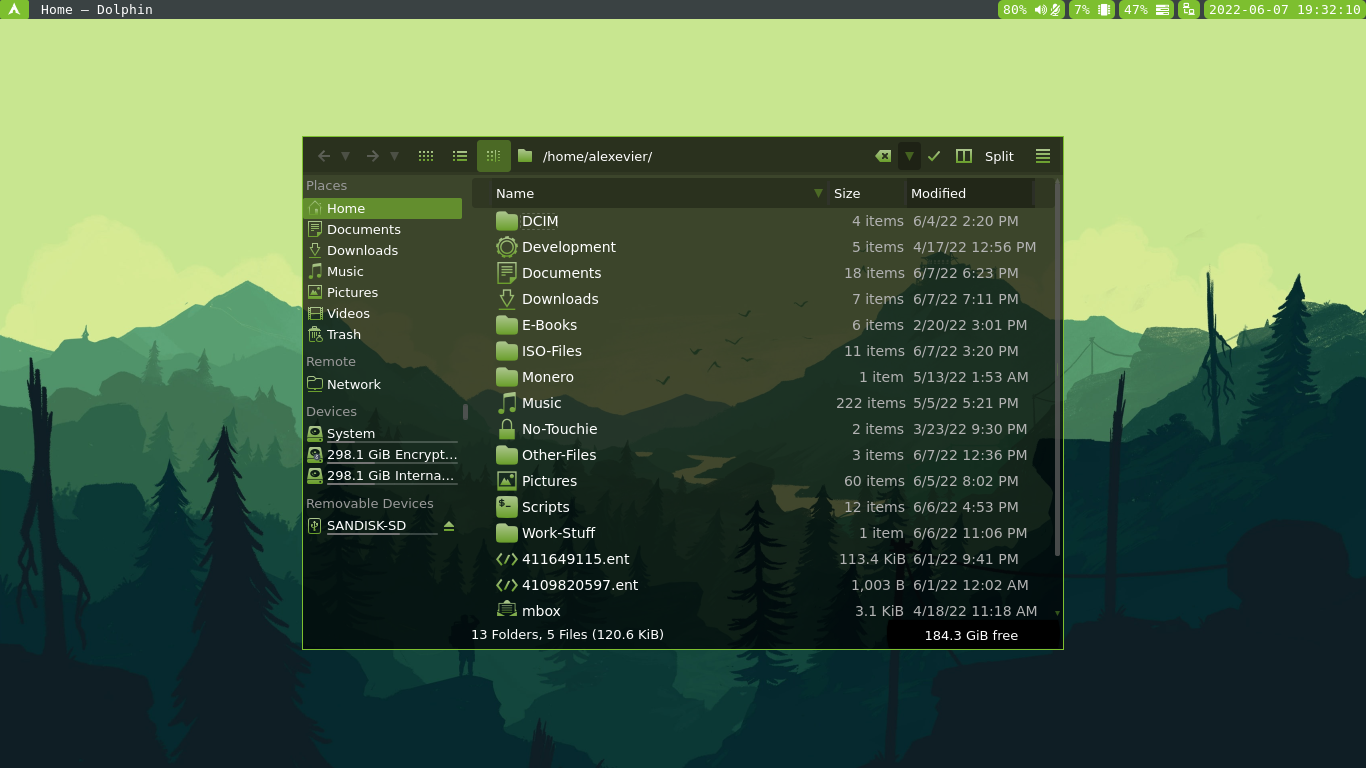Click the Other-Files folder icon
Screen dimensions: 1366x768
pyautogui.click(x=507, y=455)
